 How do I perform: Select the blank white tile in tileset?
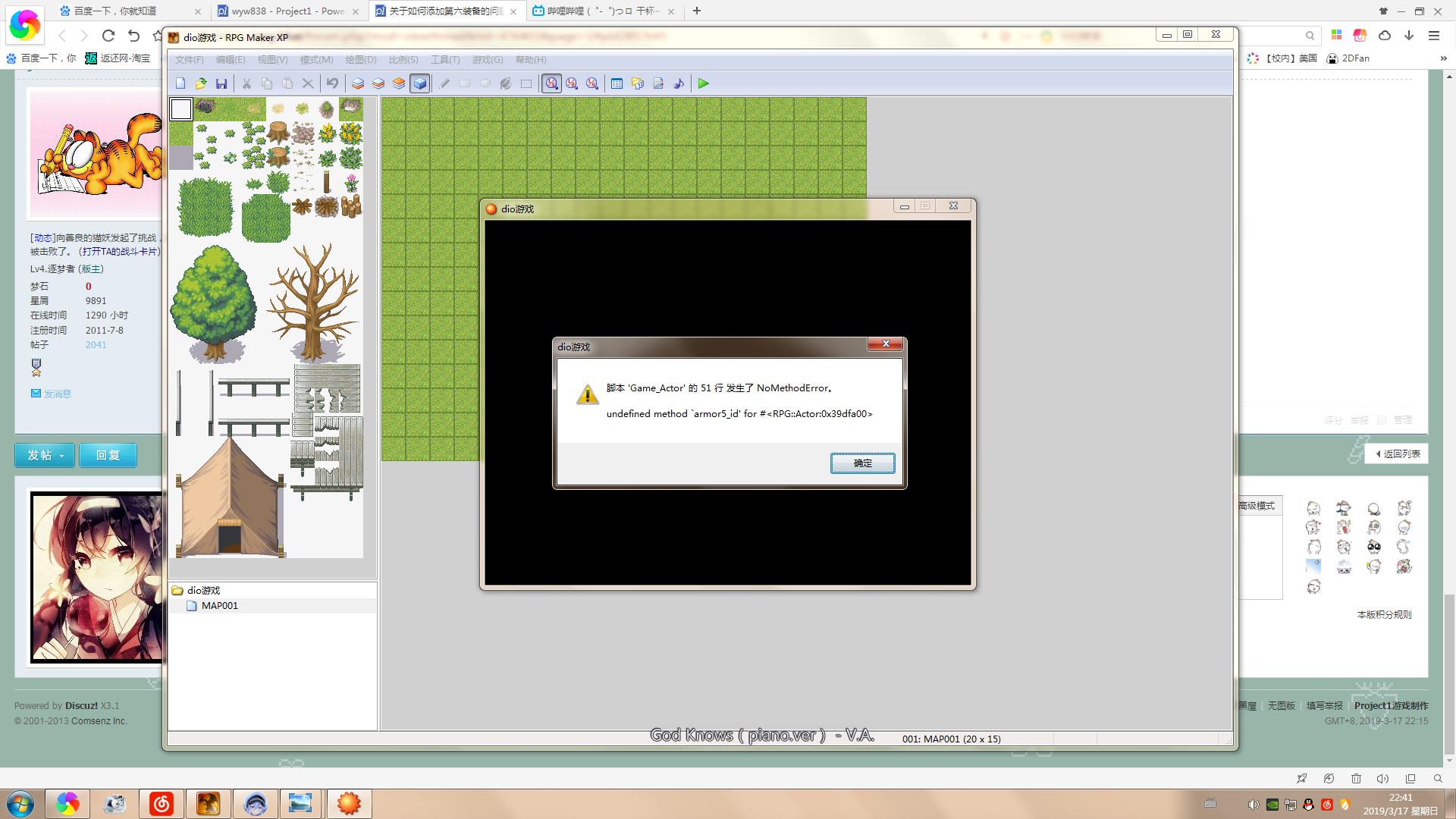[x=181, y=109]
